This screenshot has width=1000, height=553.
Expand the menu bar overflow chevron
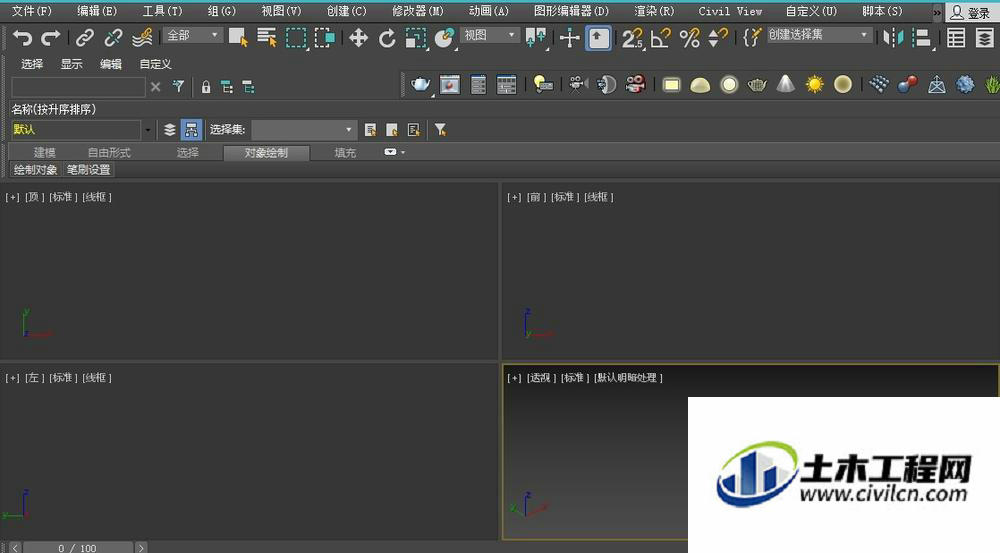click(x=936, y=12)
